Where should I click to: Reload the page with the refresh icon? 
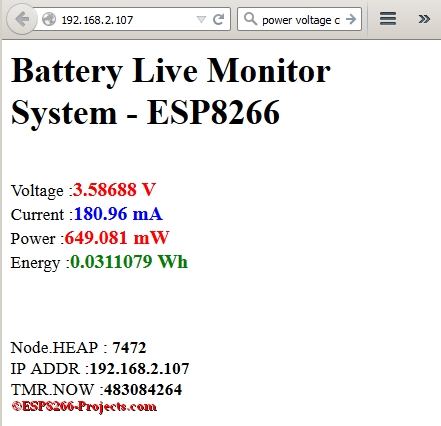[x=219, y=19]
